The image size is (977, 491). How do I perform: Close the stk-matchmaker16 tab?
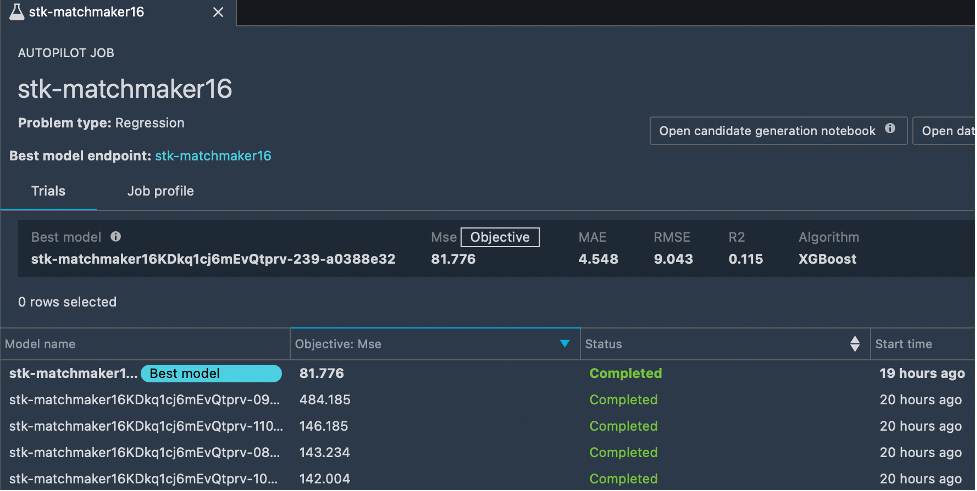click(218, 12)
